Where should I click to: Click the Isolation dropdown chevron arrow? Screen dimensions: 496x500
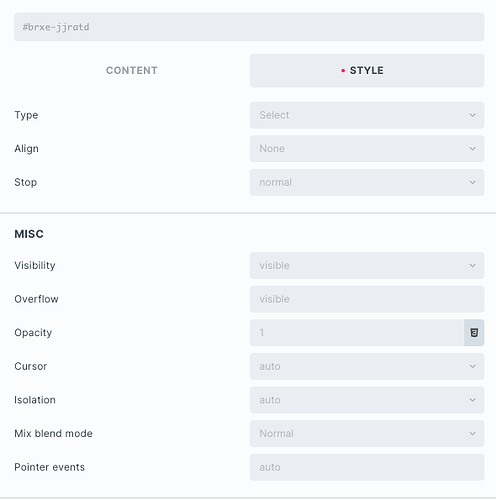click(x=472, y=400)
